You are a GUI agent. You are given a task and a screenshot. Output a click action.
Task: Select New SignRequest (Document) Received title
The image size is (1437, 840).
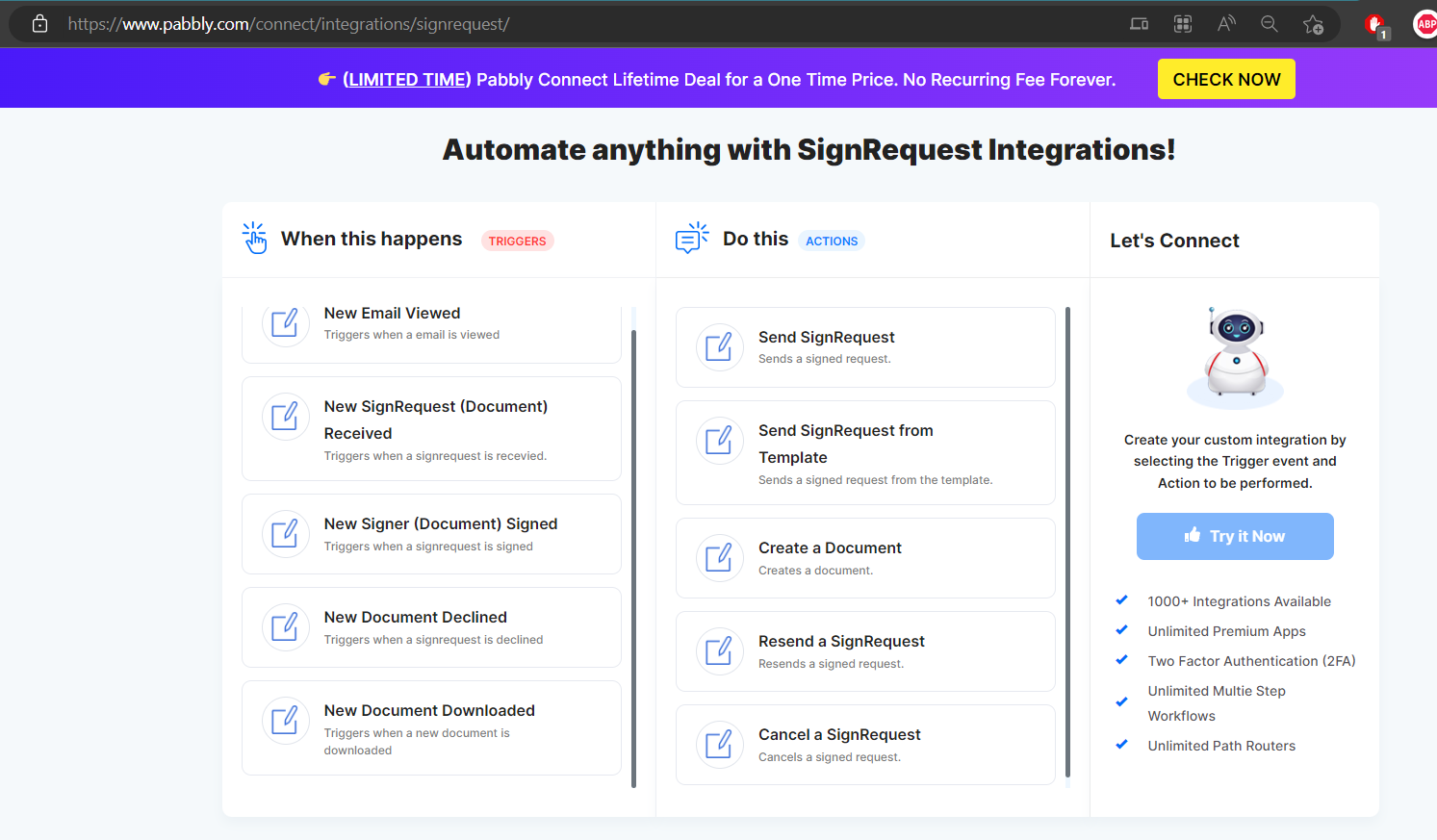[x=436, y=420]
